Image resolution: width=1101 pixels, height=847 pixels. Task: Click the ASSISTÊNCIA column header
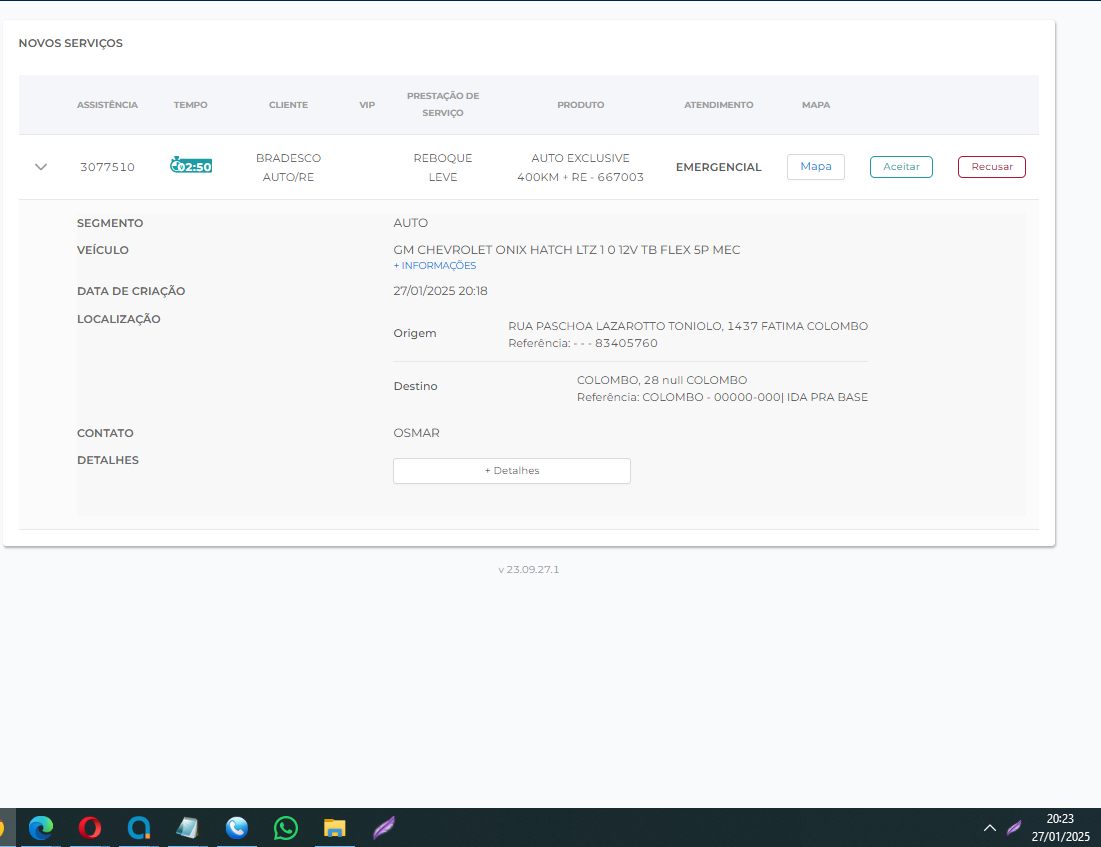click(x=107, y=105)
